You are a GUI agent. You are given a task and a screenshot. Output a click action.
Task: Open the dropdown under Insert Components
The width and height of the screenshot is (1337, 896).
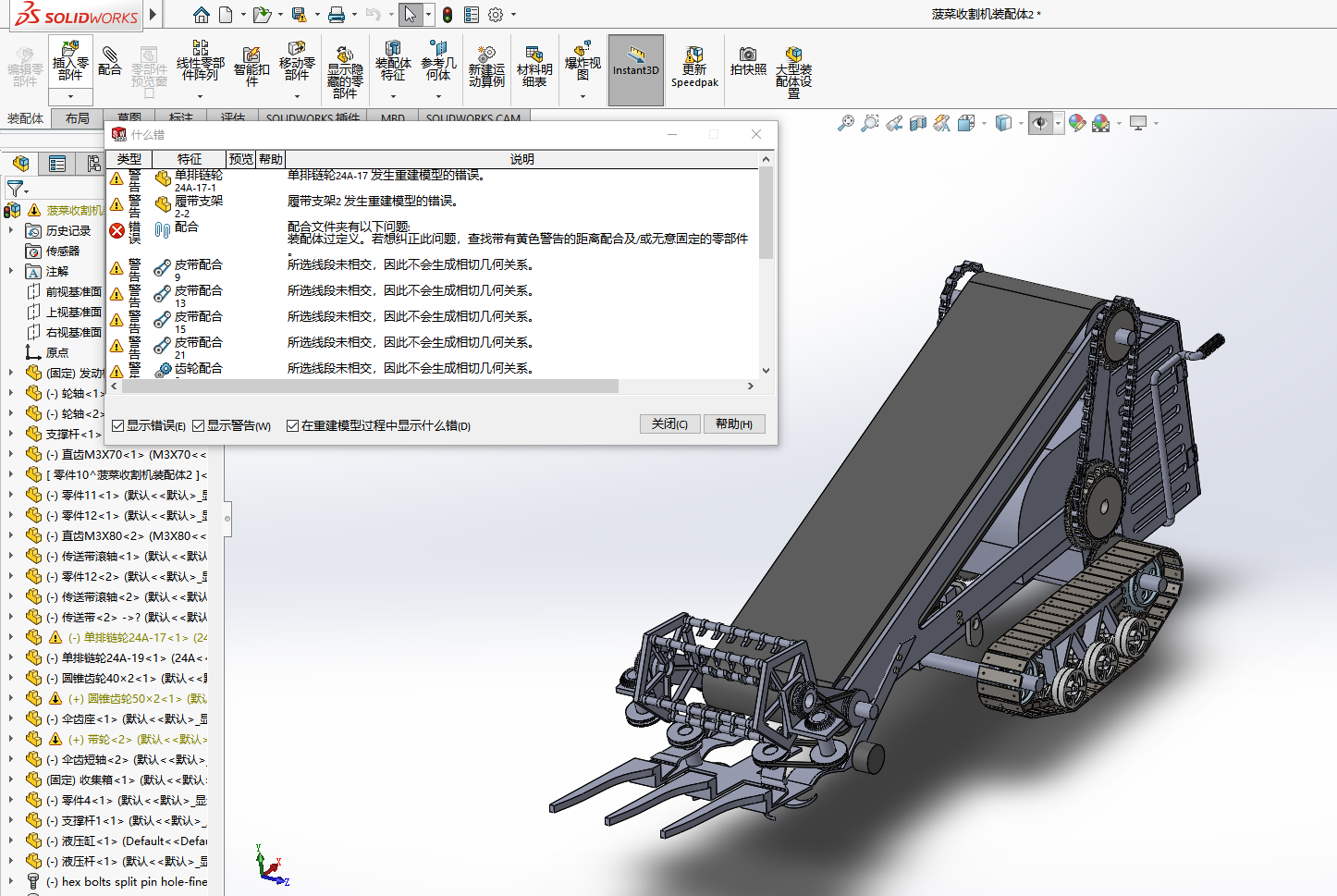tap(70, 95)
